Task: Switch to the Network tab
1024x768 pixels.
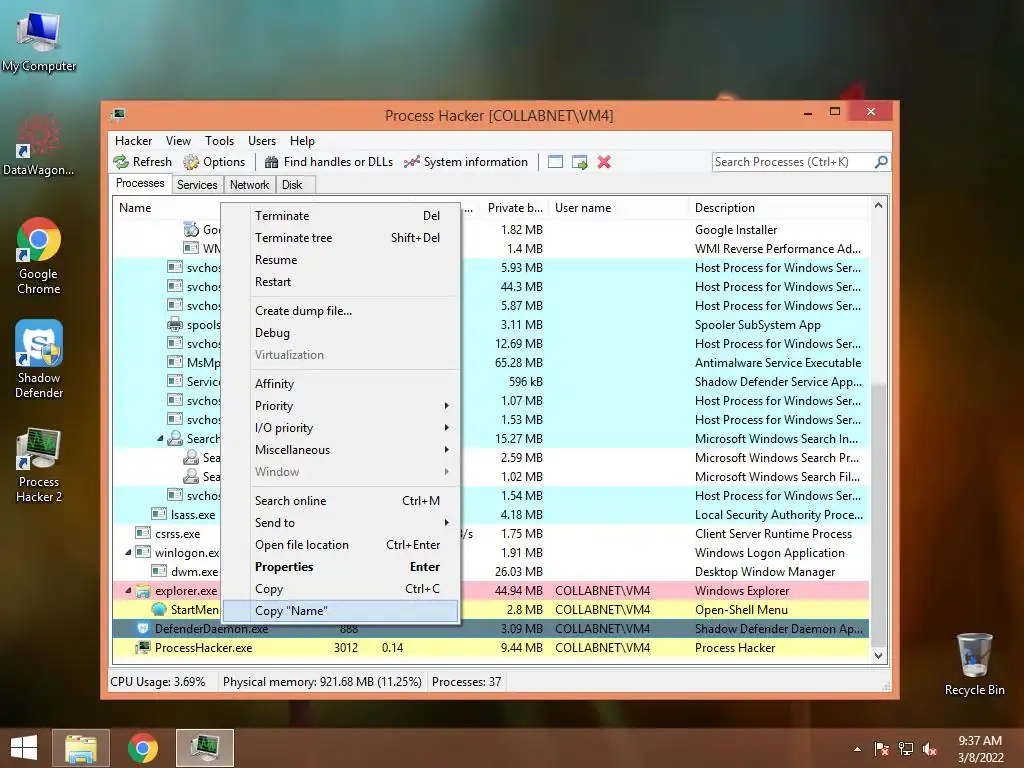Action: tap(249, 185)
